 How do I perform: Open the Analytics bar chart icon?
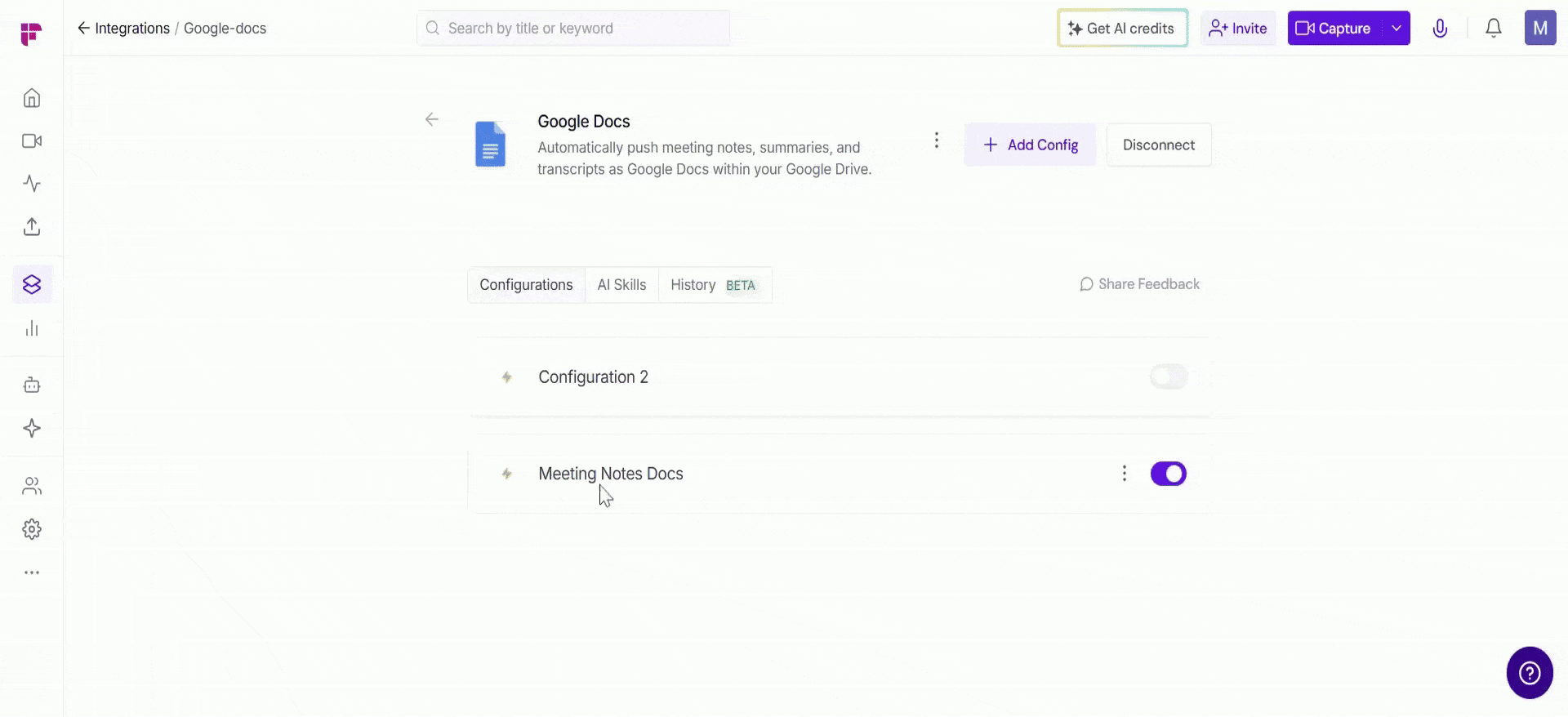tap(32, 328)
